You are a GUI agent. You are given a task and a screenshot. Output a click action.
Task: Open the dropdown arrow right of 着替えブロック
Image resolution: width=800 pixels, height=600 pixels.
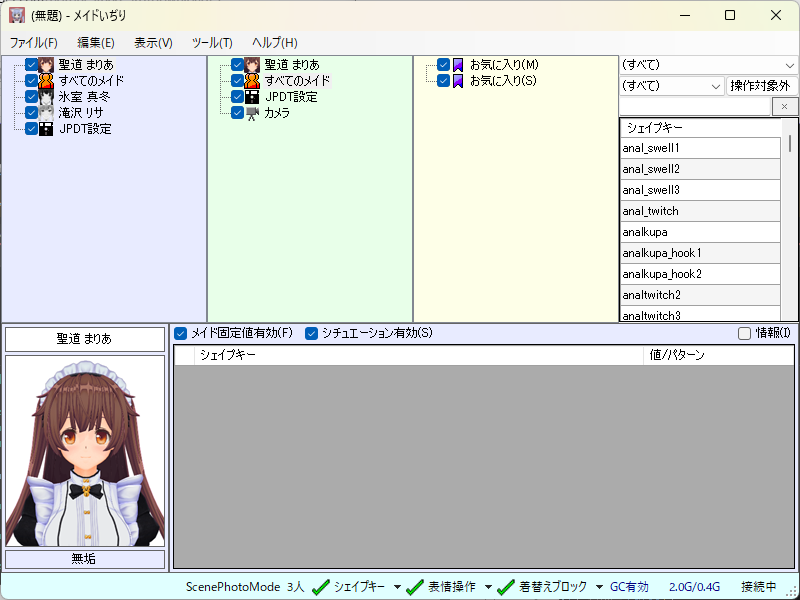599,587
